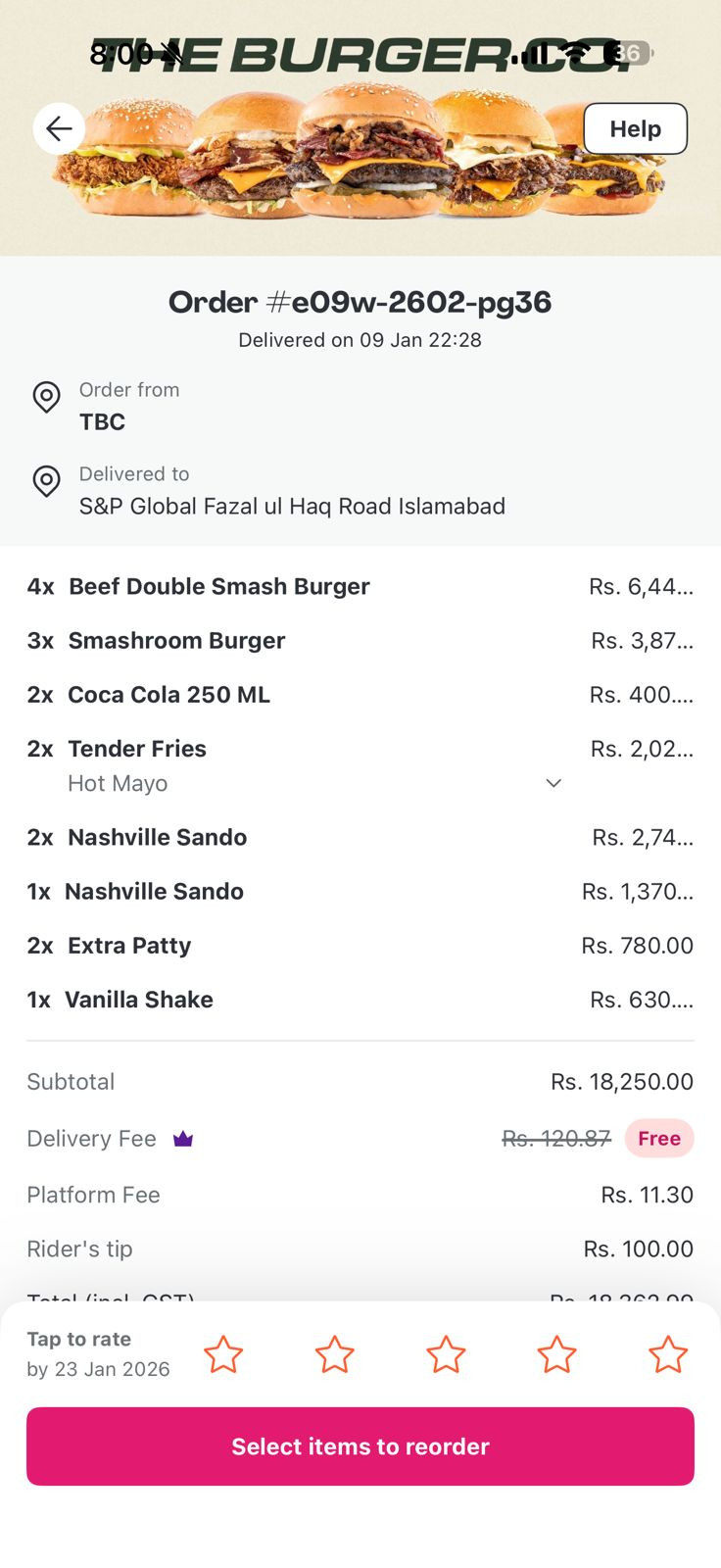This screenshot has width=721, height=1568.
Task: Tap the TBC restaurant name
Action: click(x=102, y=421)
